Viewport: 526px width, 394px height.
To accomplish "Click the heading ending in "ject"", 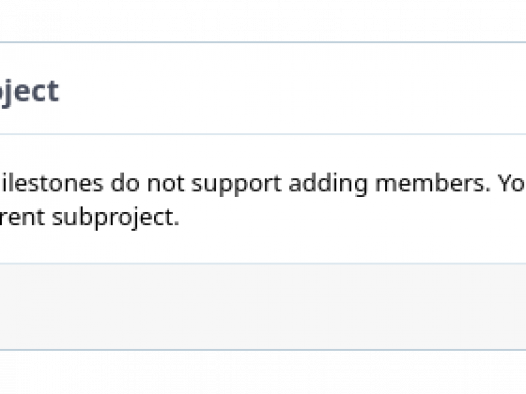I will tap(30, 92).
